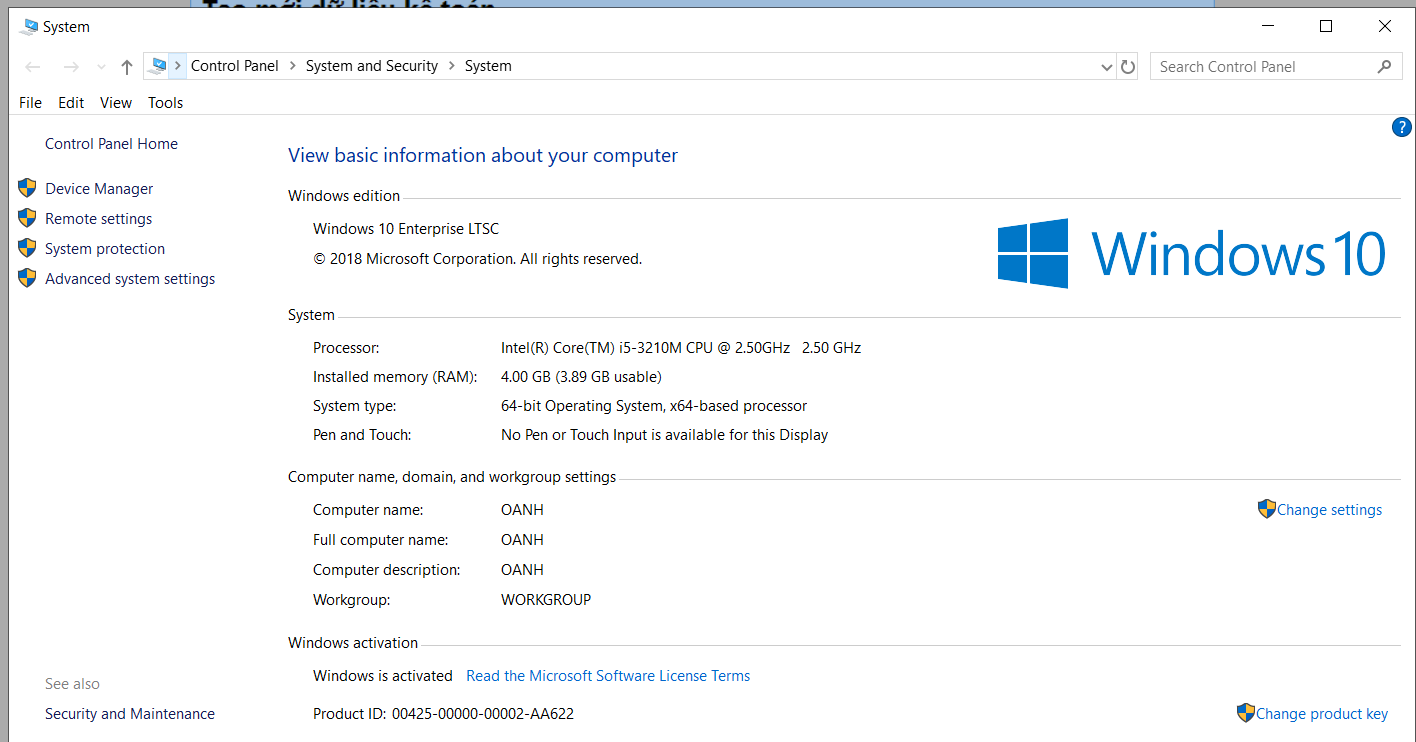Click the Windows is activated text
This screenshot has height=742, width=1416.
click(x=383, y=676)
